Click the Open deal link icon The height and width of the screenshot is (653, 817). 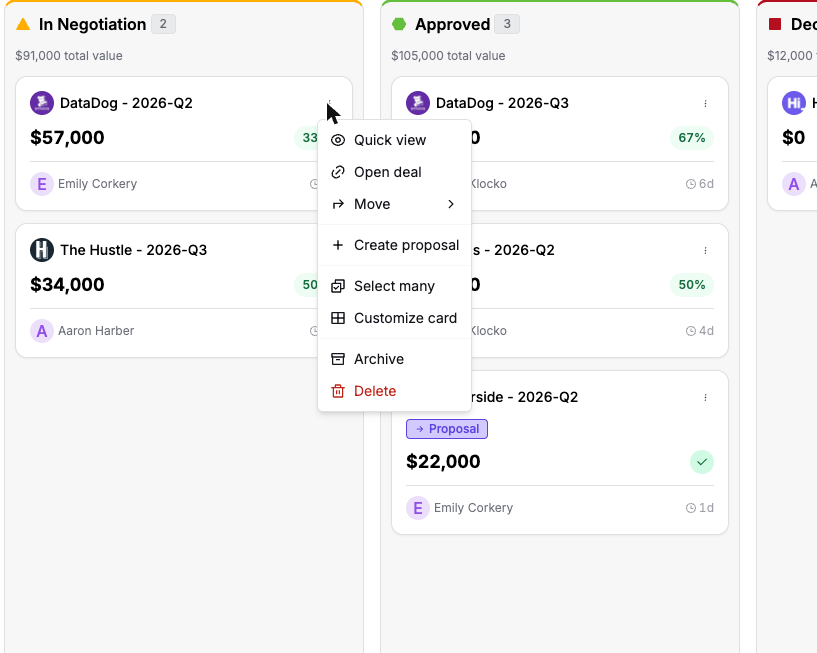coord(338,172)
